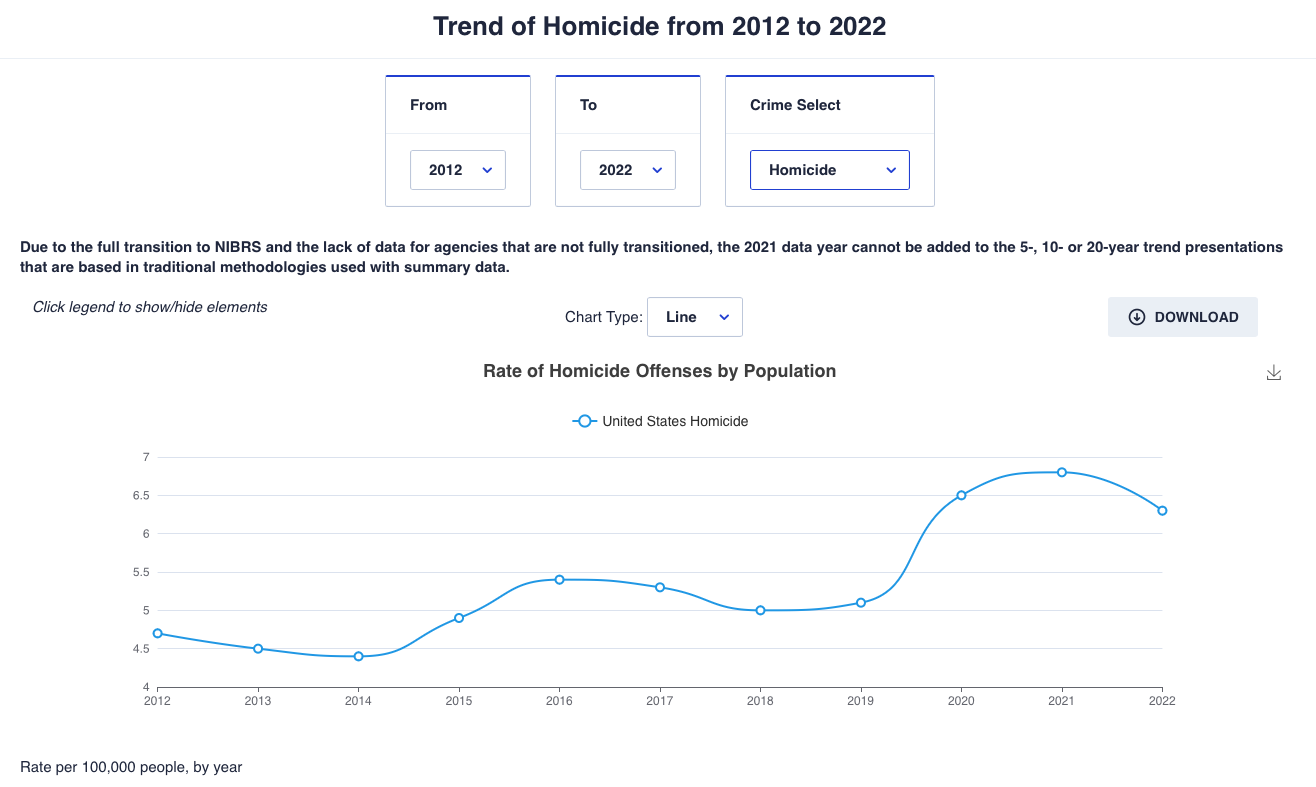The height and width of the screenshot is (787, 1316).
Task: Click the circled arrow icon in DOWNLOAD
Action: coord(1136,317)
